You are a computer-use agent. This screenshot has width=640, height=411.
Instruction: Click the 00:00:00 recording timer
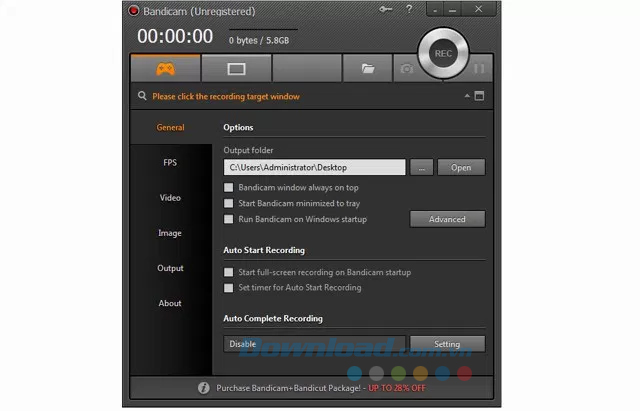(175, 36)
